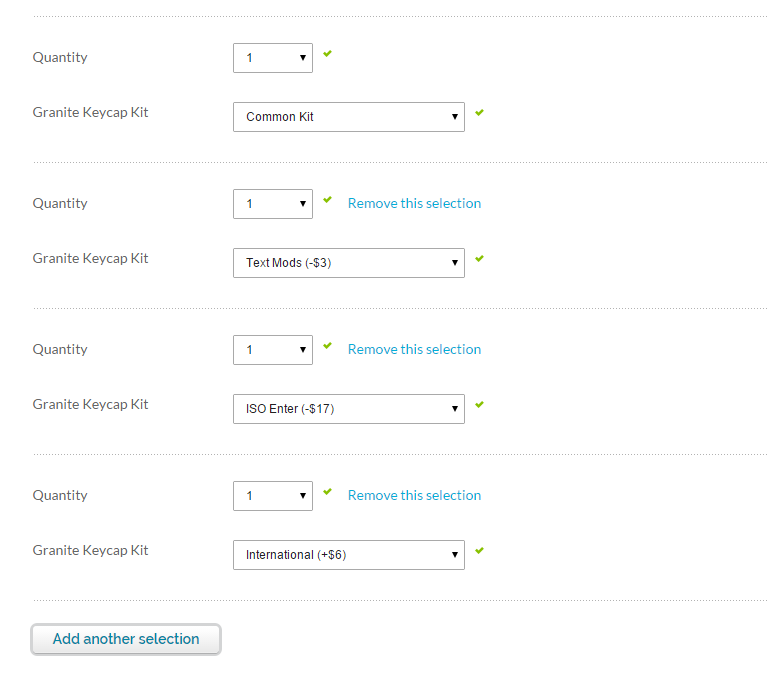The width and height of the screenshot is (777, 673).
Task: Change the quantity for Text Mods kit
Action: (272, 204)
